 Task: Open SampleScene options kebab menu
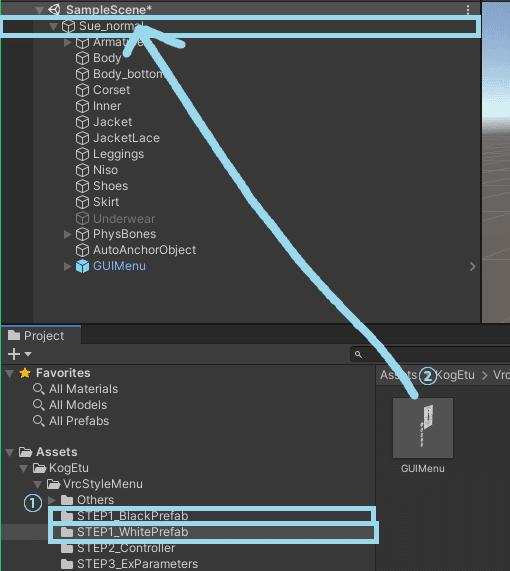pos(468,10)
